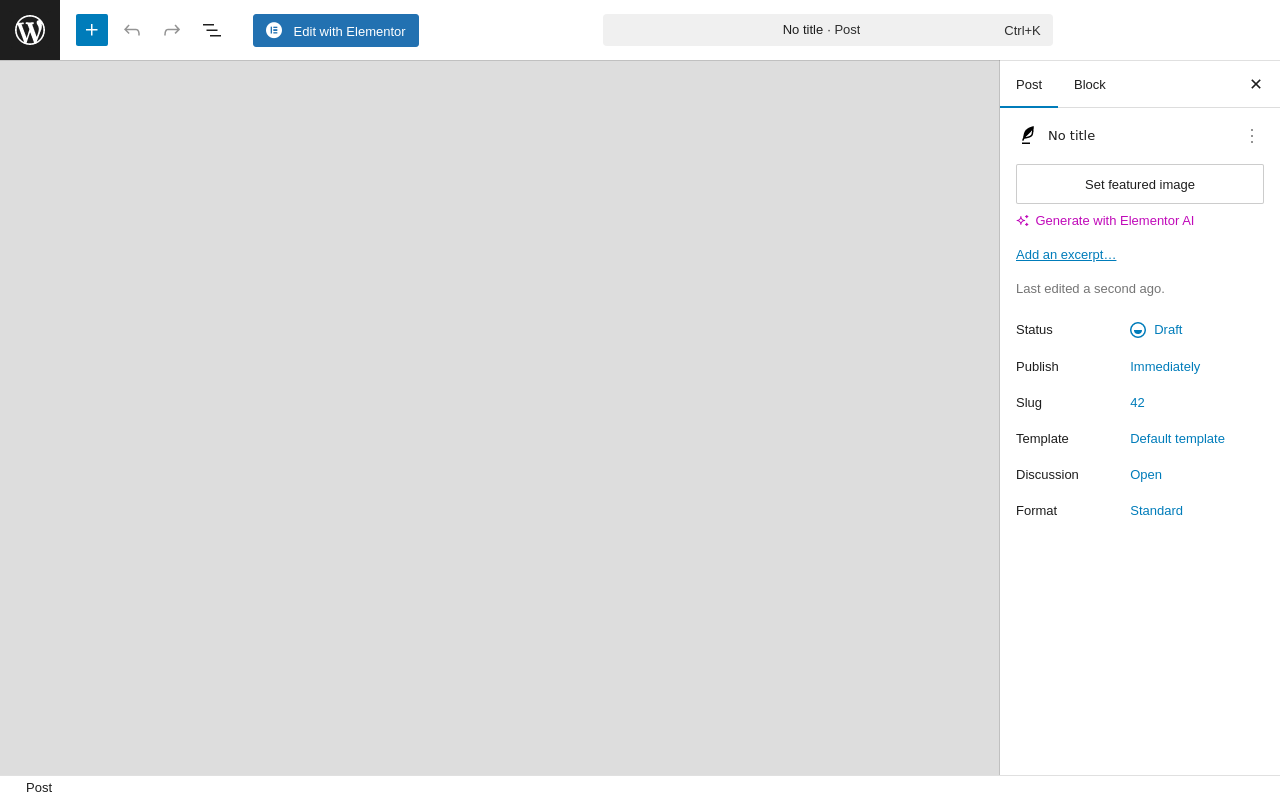This screenshot has height=800, width=1280.
Task: Open the command palette search bar
Action: 828,30
